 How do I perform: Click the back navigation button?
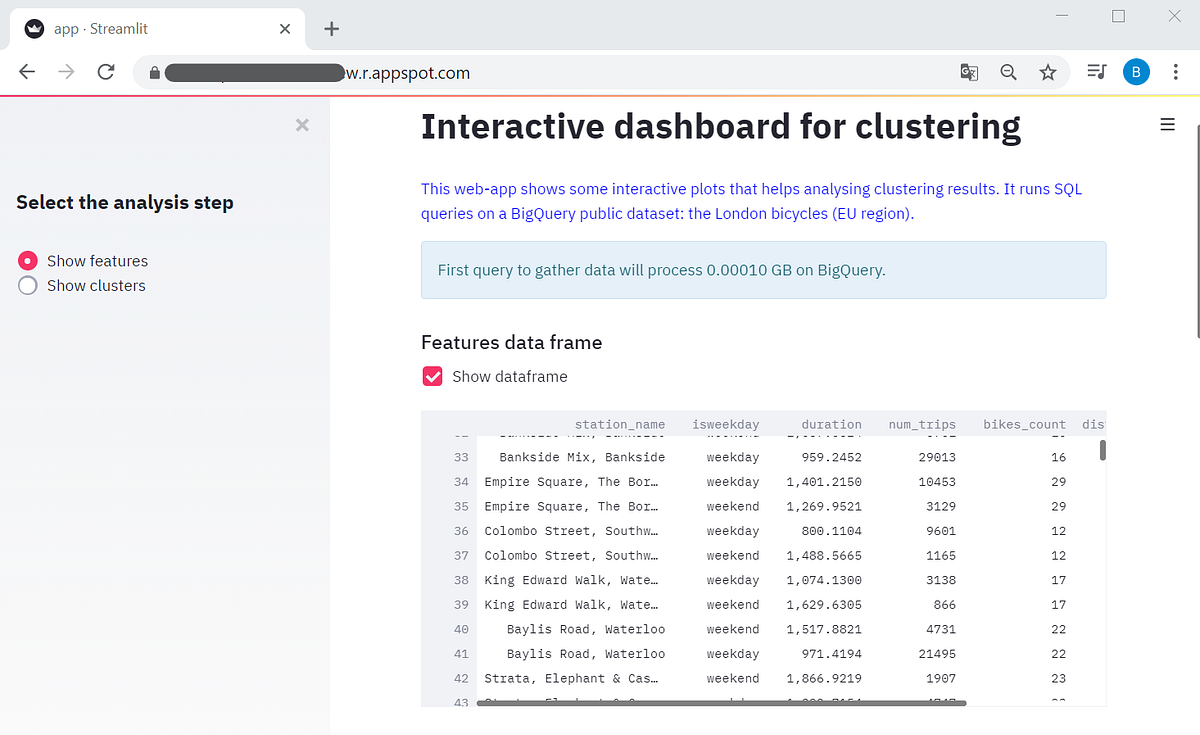pyautogui.click(x=26, y=72)
